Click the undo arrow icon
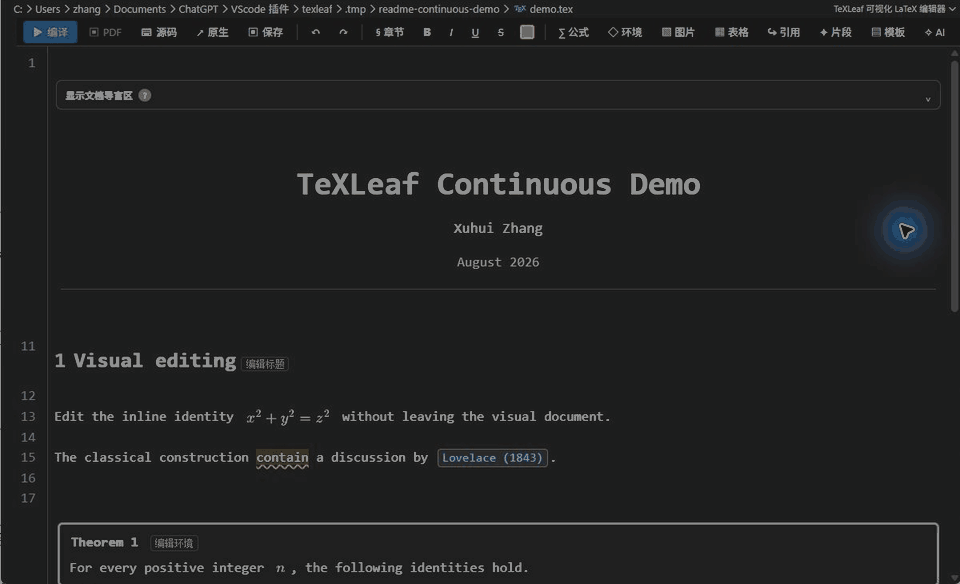This screenshot has height=584, width=960. [315, 32]
